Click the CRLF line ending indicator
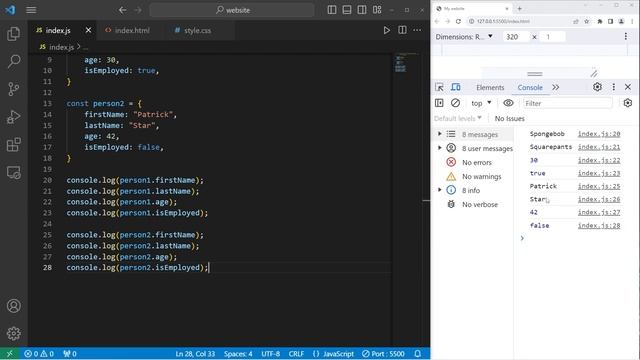The height and width of the screenshot is (360, 640). (296, 353)
